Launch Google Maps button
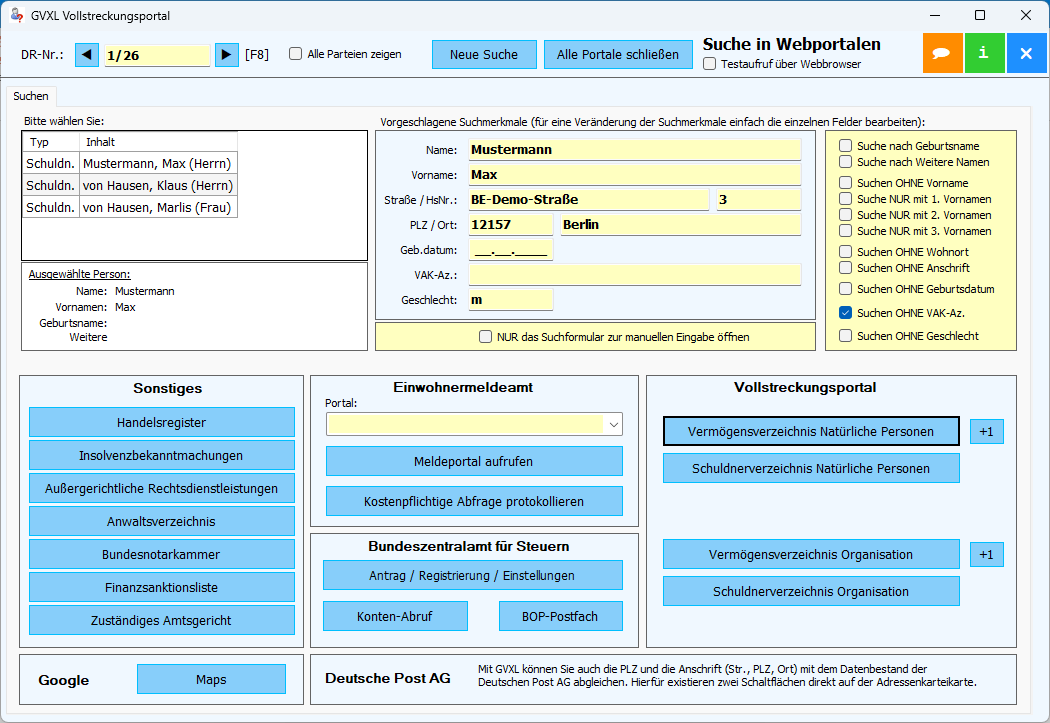Image resolution: width=1050 pixels, height=723 pixels. click(211, 679)
